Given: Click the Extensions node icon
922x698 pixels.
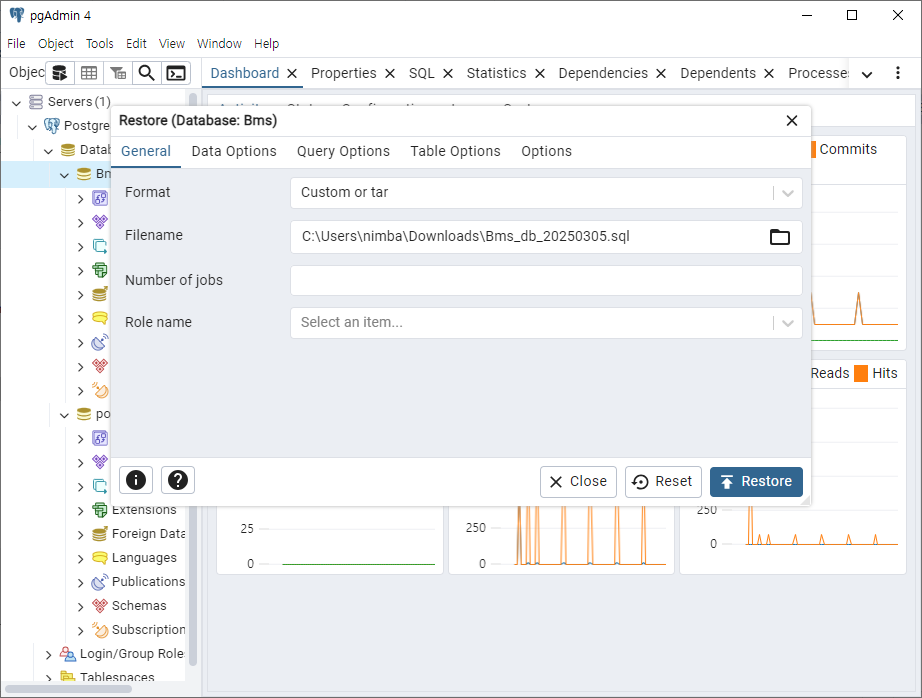Looking at the screenshot, I should (x=100, y=510).
